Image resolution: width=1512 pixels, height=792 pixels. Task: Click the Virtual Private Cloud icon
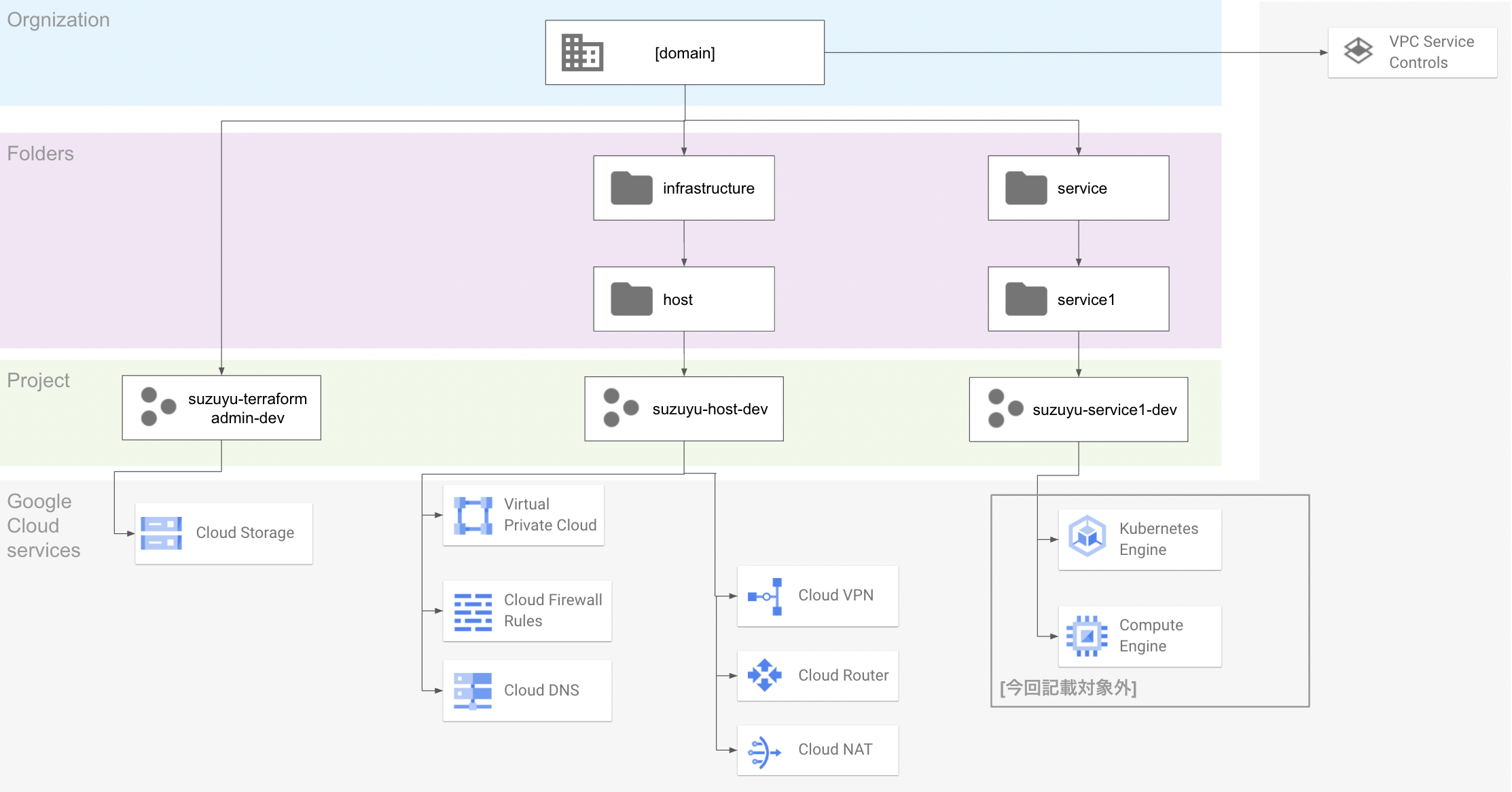473,516
